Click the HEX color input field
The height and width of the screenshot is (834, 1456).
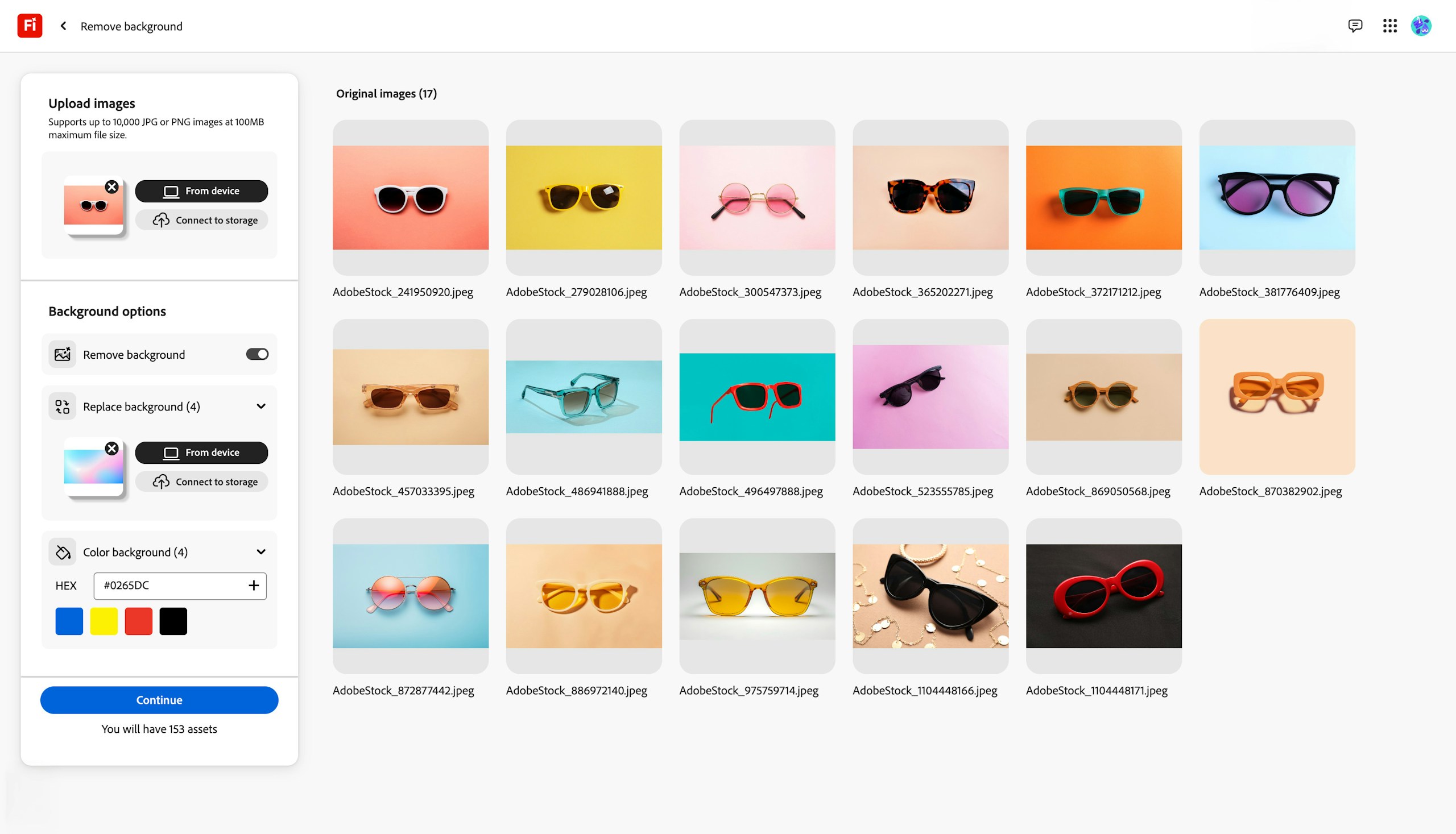(180, 586)
